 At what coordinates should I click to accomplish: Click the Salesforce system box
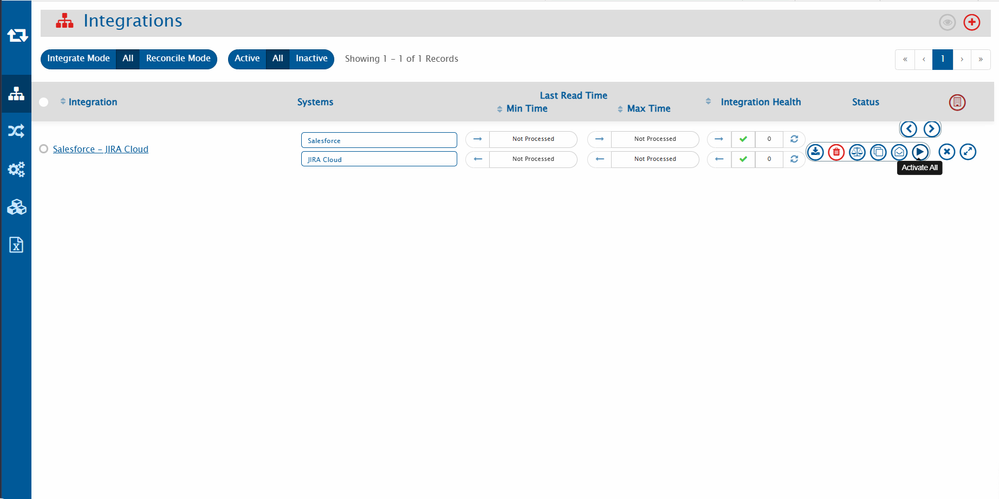[x=379, y=140]
